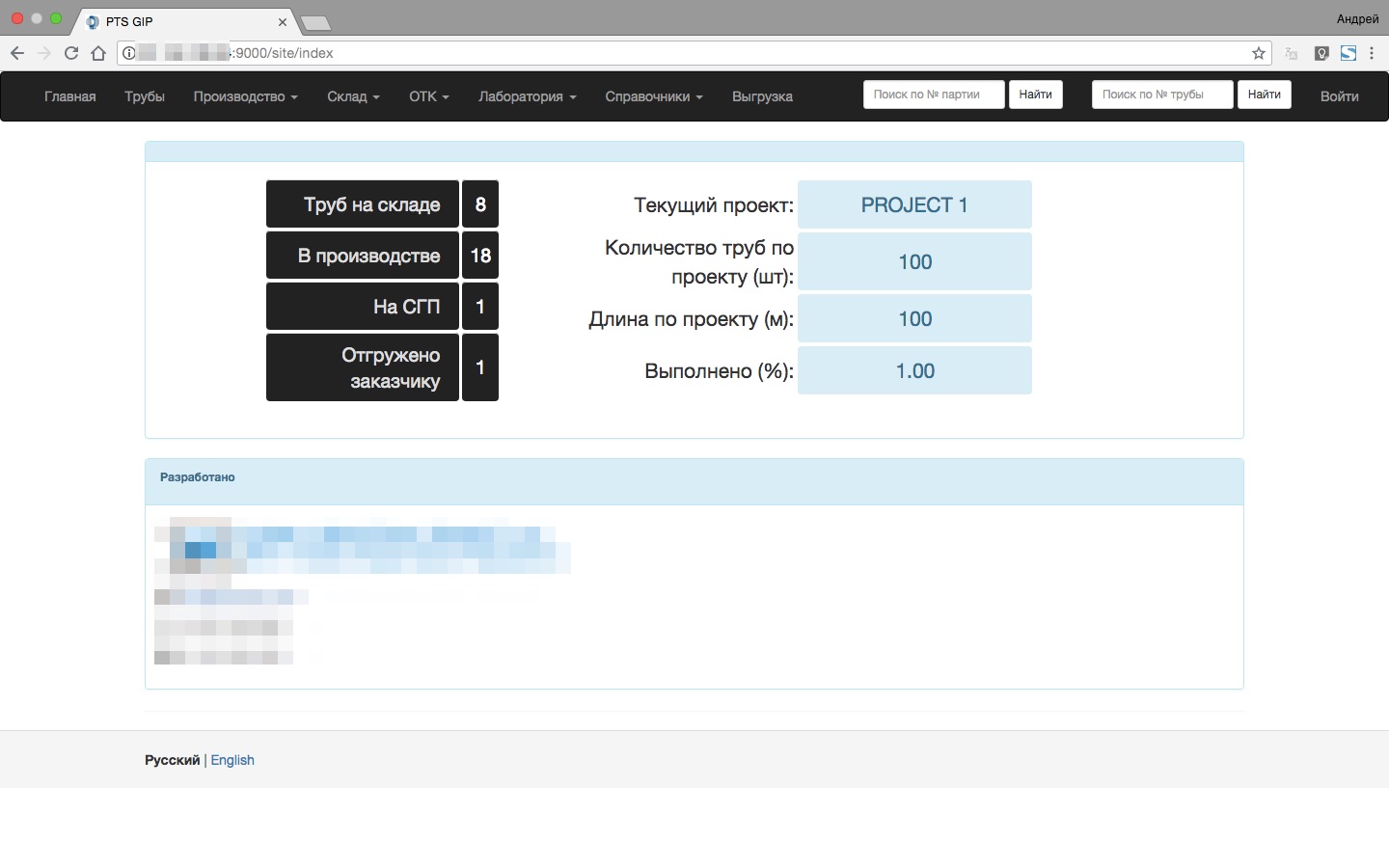
Task: Open the Выгрузка menu item
Action: (762, 96)
